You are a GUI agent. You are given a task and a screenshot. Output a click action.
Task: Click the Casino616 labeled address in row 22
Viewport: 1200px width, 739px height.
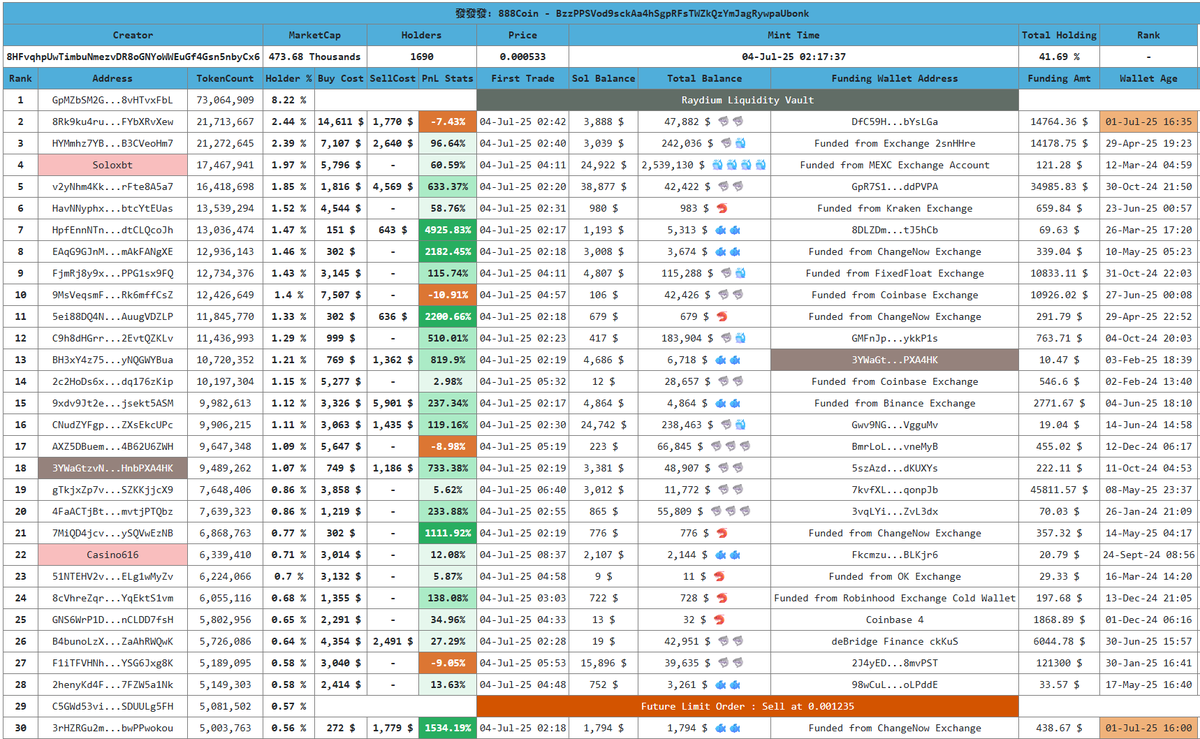[112, 555]
